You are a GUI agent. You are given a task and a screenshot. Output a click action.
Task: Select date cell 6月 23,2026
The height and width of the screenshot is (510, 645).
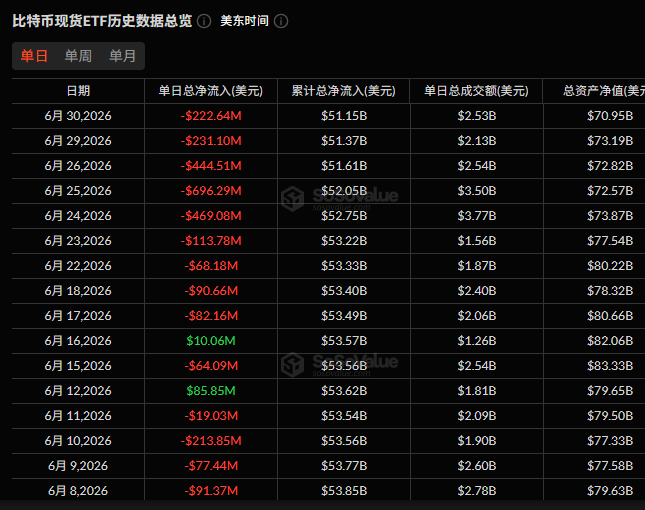point(78,241)
